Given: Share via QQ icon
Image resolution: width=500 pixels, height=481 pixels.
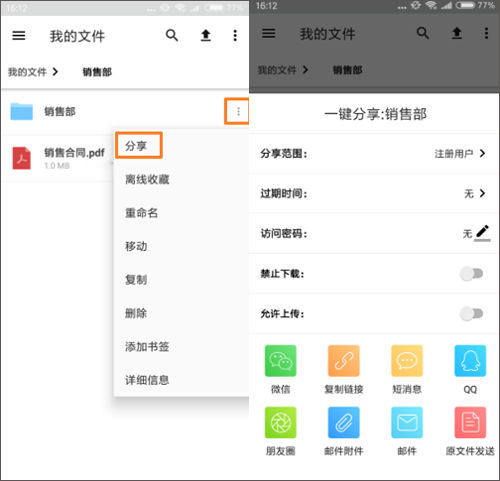Looking at the screenshot, I should 470,361.
